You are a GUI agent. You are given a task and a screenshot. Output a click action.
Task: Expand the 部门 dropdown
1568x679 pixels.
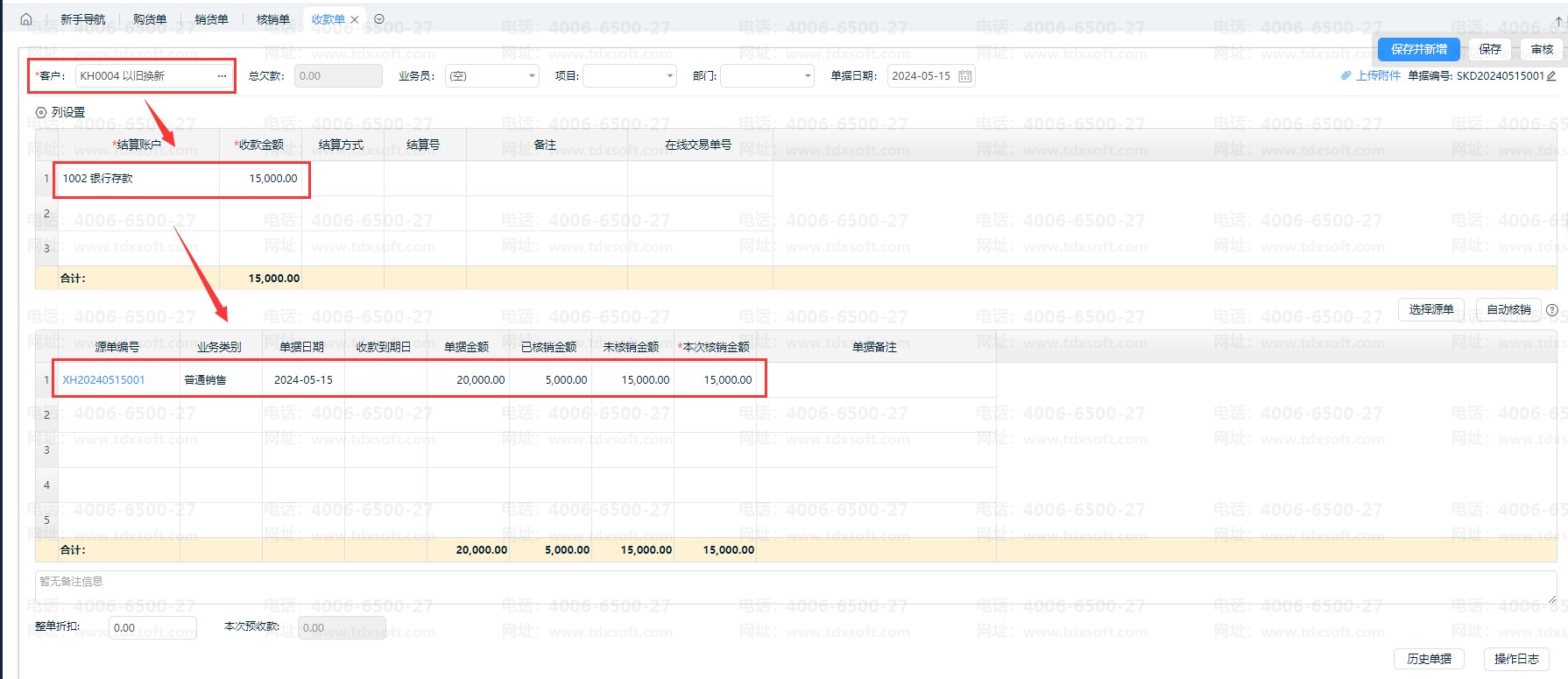point(808,76)
